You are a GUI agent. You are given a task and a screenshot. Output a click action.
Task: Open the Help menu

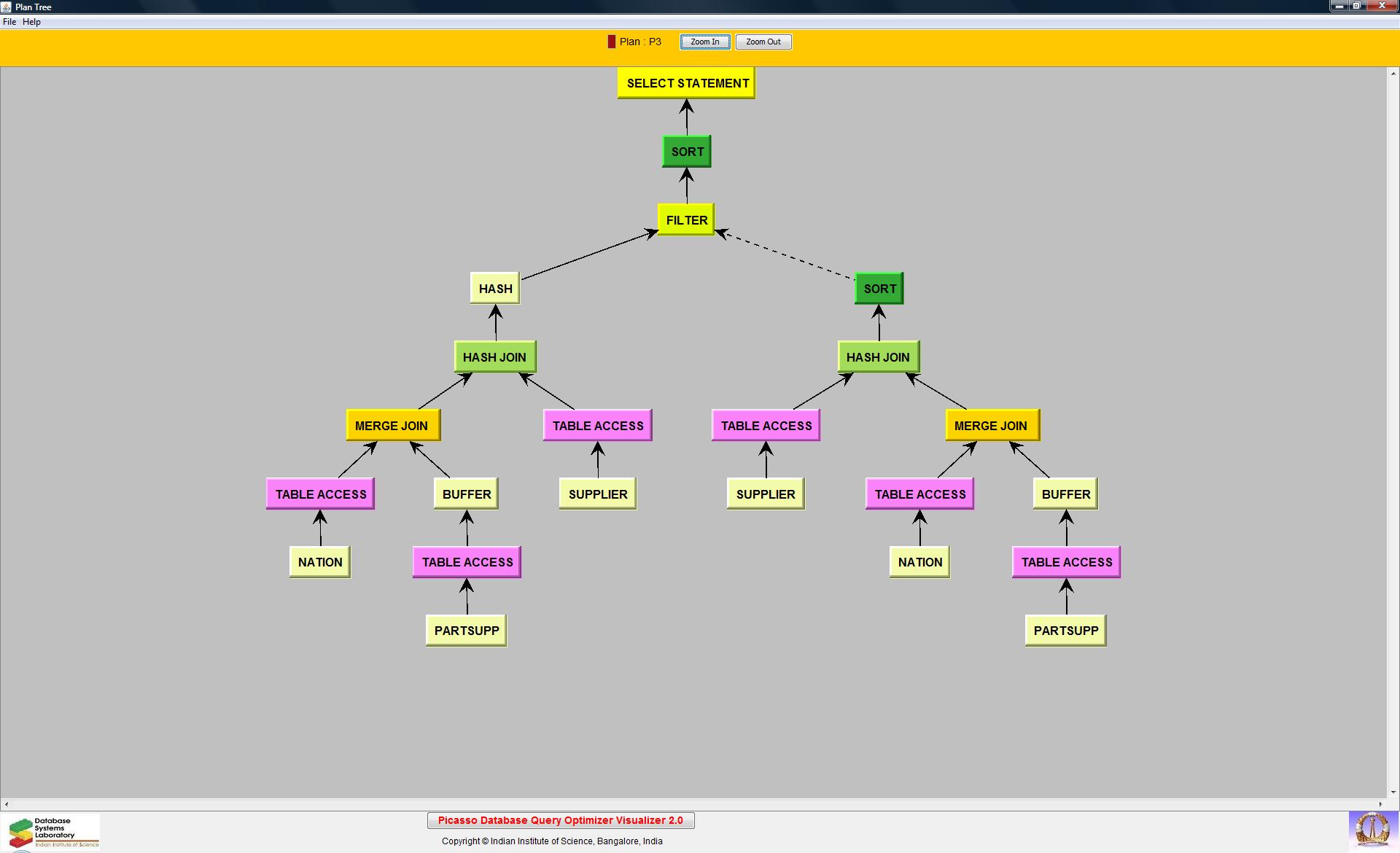point(31,22)
